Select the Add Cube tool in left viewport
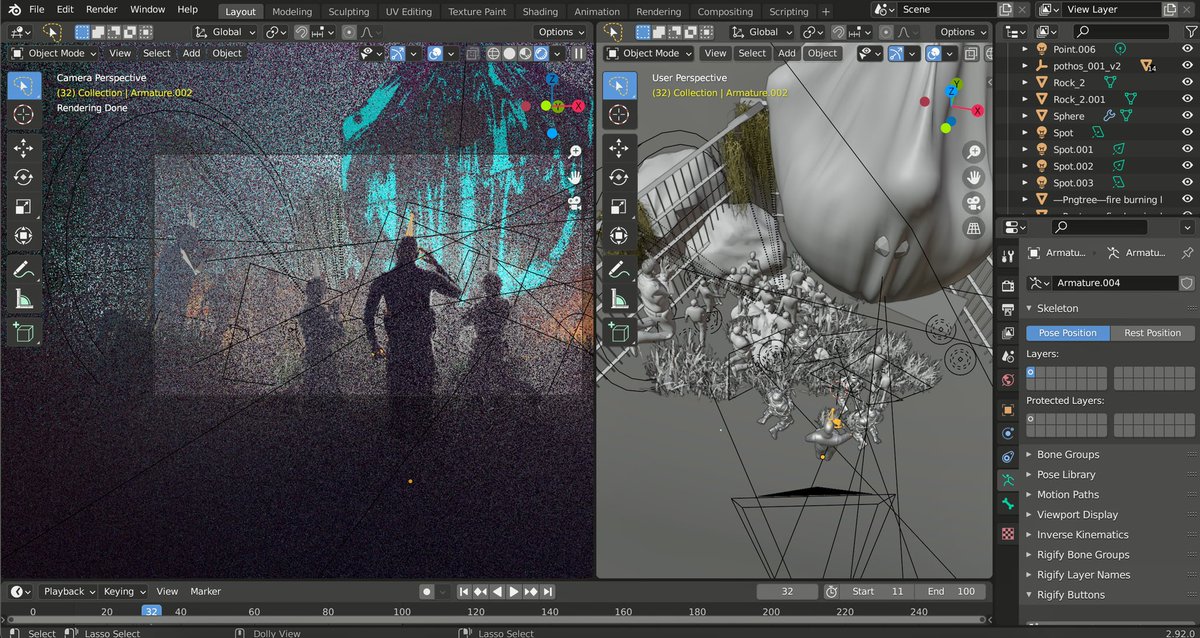The width and height of the screenshot is (1200, 638). coord(23,332)
